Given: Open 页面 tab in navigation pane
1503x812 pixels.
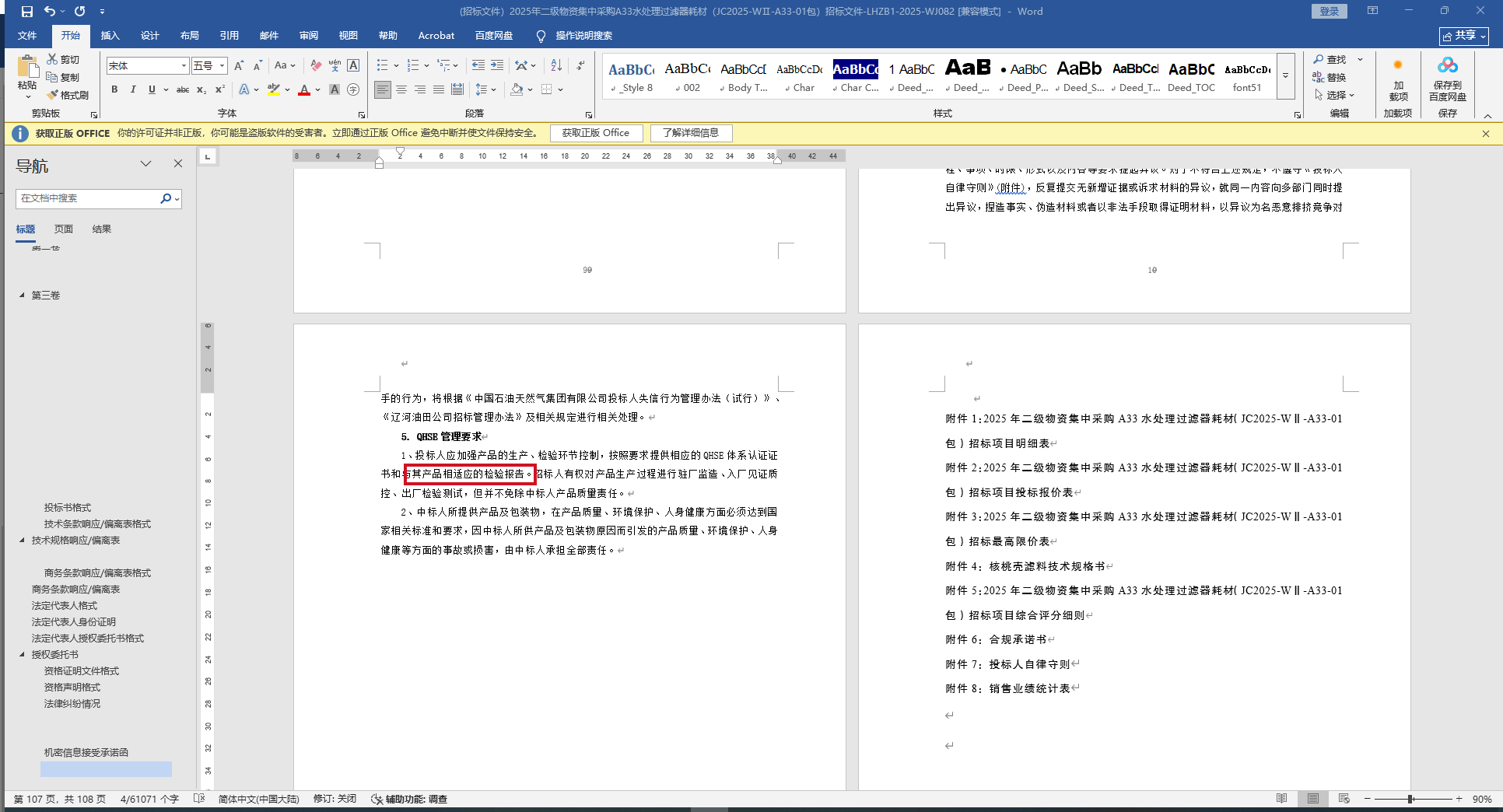Looking at the screenshot, I should click(x=64, y=229).
